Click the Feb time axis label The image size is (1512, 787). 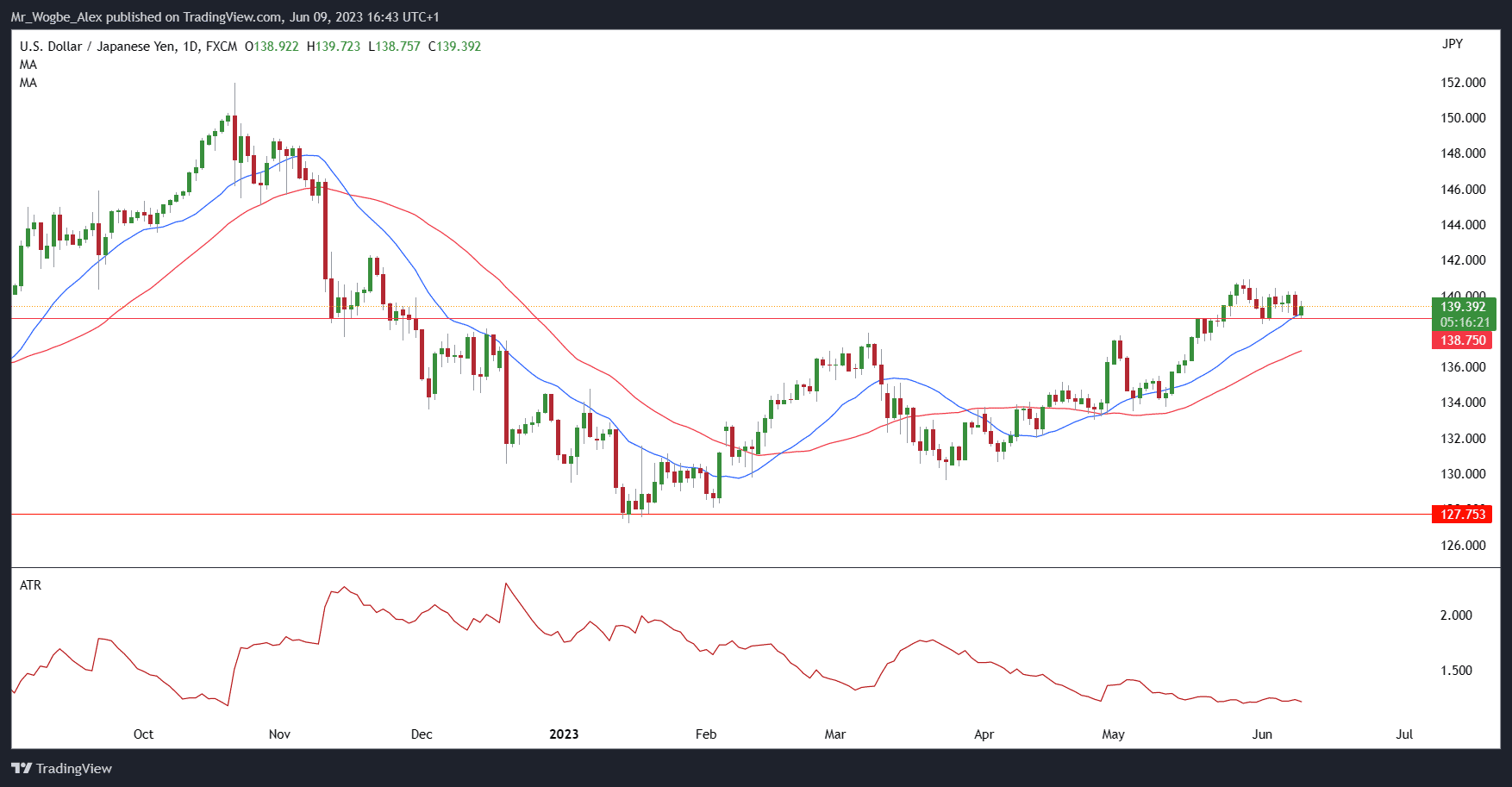706,734
